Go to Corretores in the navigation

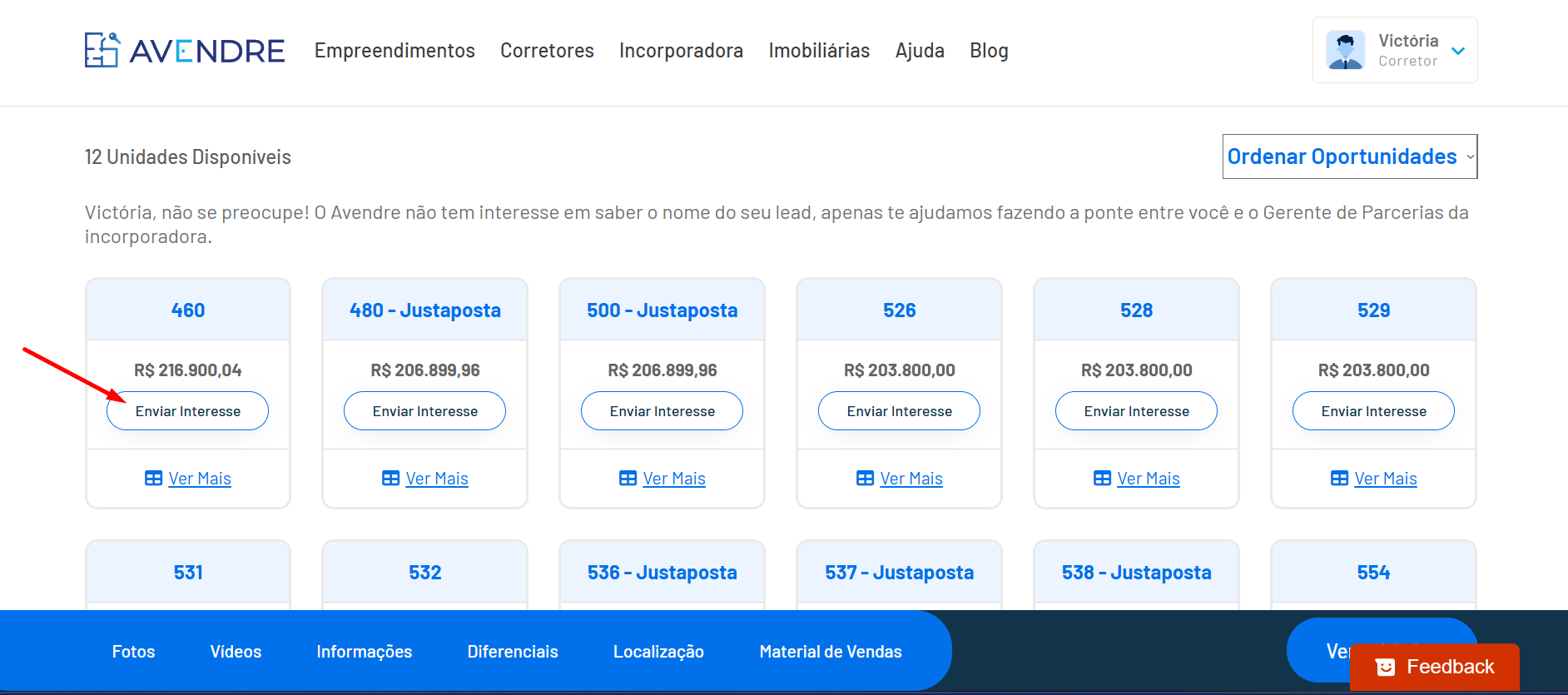[547, 51]
